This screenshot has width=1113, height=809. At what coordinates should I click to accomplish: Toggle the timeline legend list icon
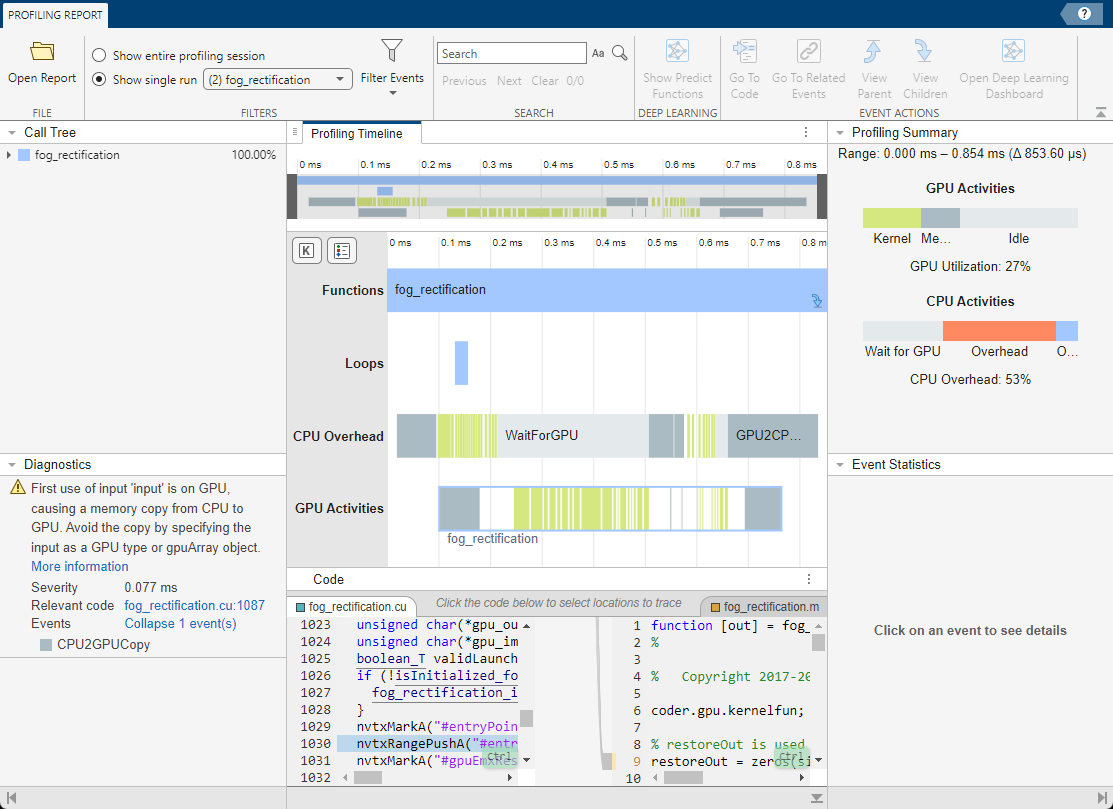tap(342, 250)
